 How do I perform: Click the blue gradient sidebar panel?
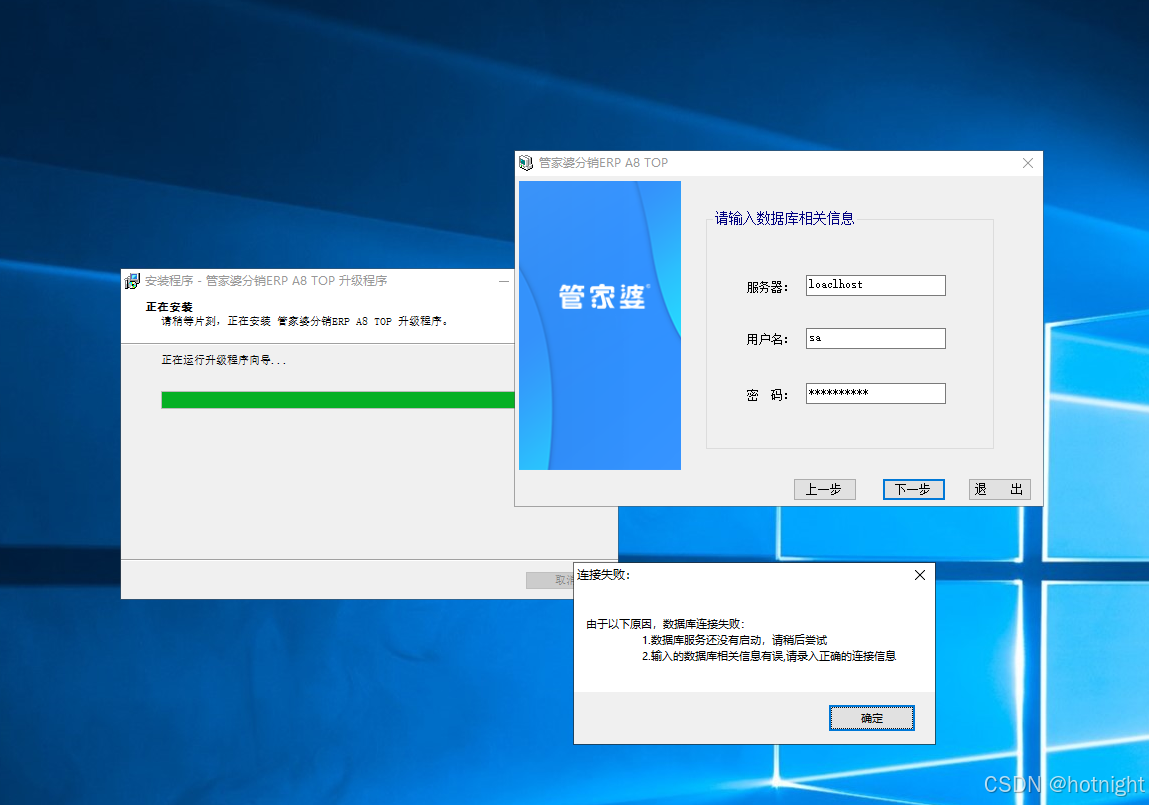point(598,420)
